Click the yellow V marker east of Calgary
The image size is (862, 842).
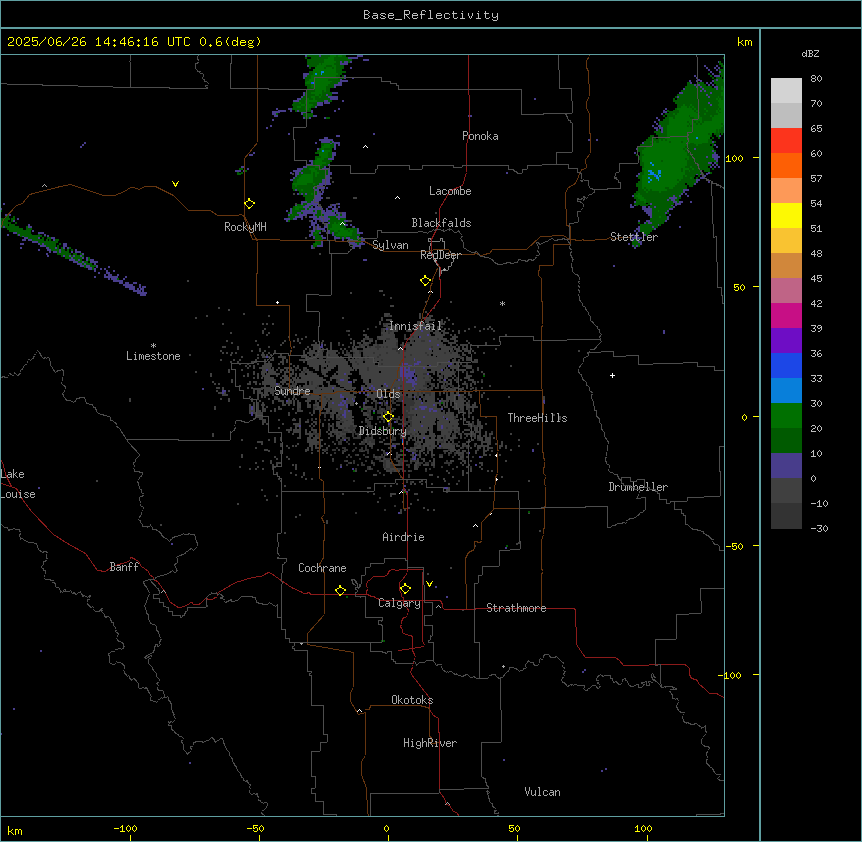(429, 584)
